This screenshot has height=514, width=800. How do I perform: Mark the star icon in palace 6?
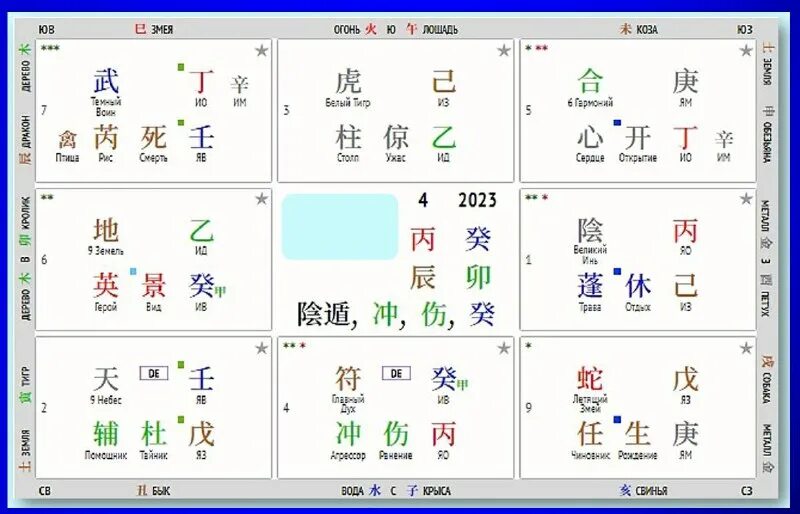(x=262, y=199)
